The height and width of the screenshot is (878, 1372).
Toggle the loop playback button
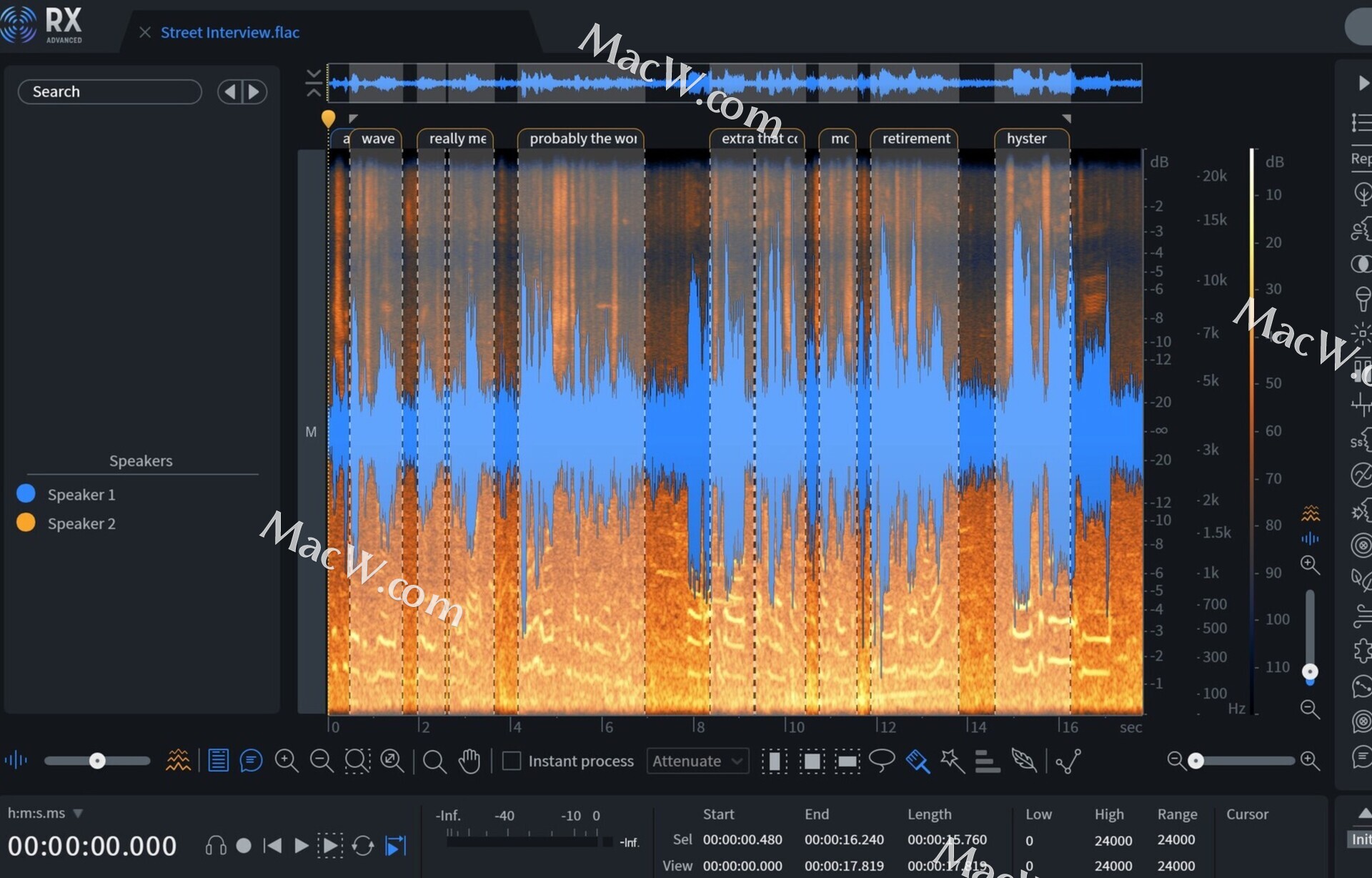(363, 846)
